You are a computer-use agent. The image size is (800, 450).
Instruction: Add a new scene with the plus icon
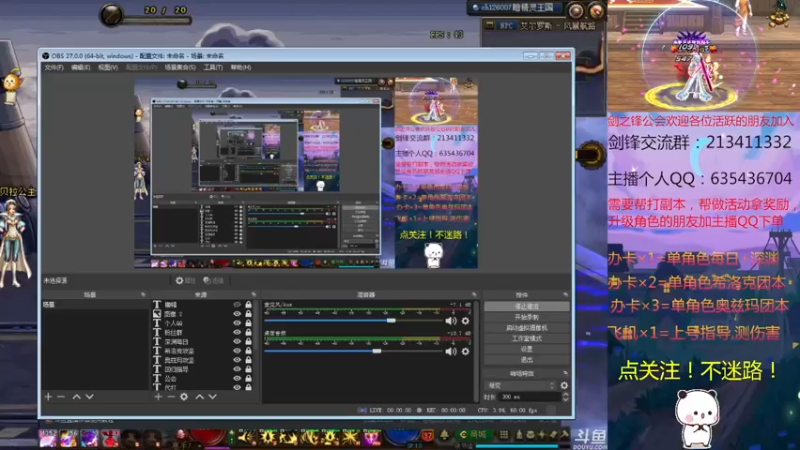(48, 396)
